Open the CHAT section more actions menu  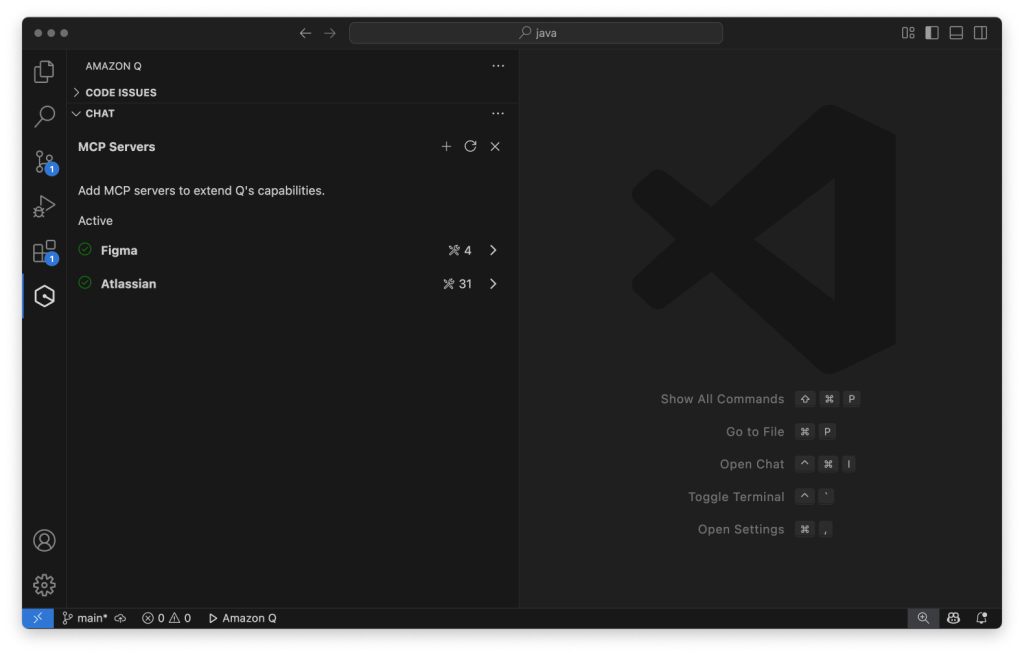click(498, 113)
